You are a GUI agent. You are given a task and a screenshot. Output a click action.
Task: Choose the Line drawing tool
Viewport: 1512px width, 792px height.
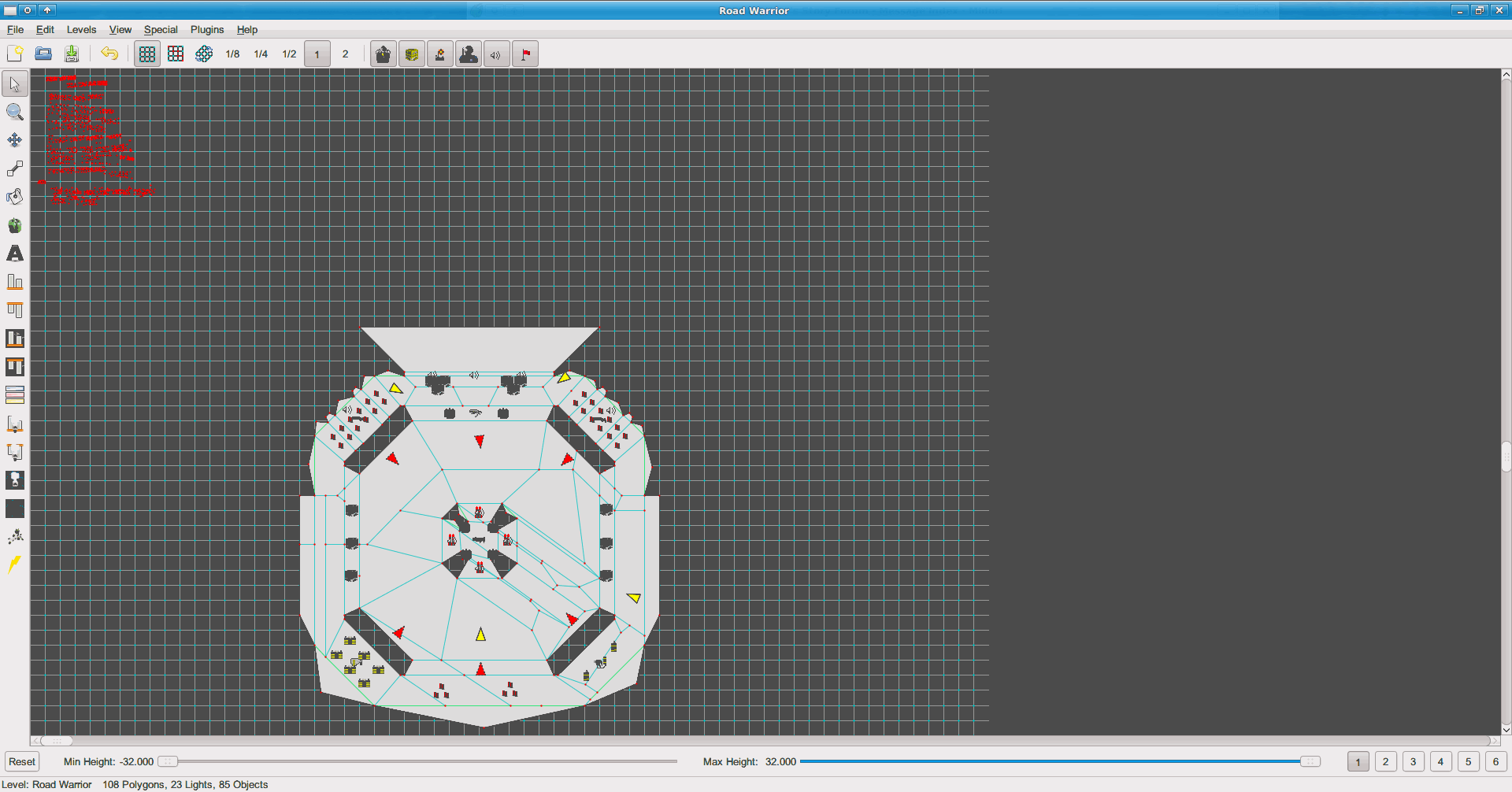(x=15, y=168)
